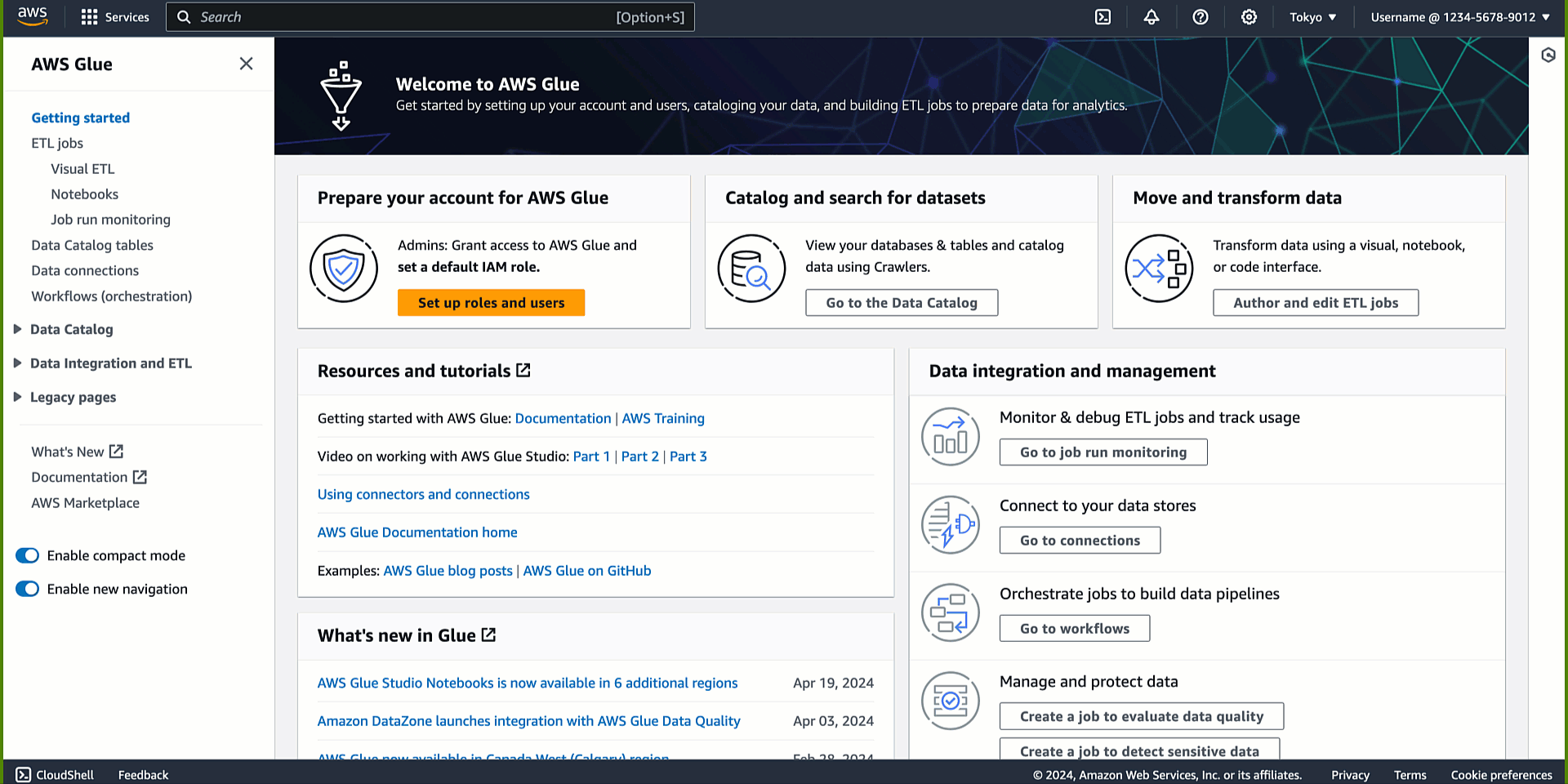Viewport: 1568px width, 784px height.
Task: Open Workflows (orchestration)
Action: (112, 296)
